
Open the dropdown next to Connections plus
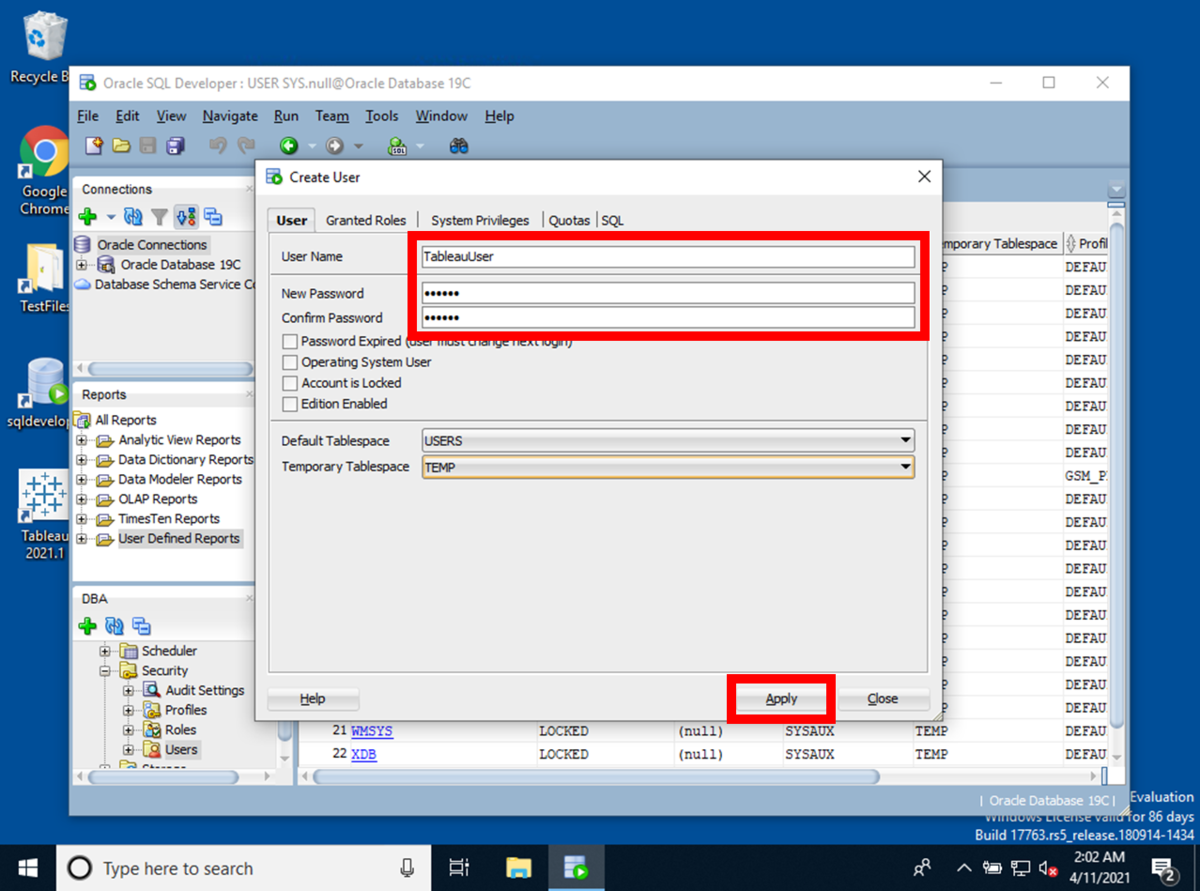tap(111, 217)
